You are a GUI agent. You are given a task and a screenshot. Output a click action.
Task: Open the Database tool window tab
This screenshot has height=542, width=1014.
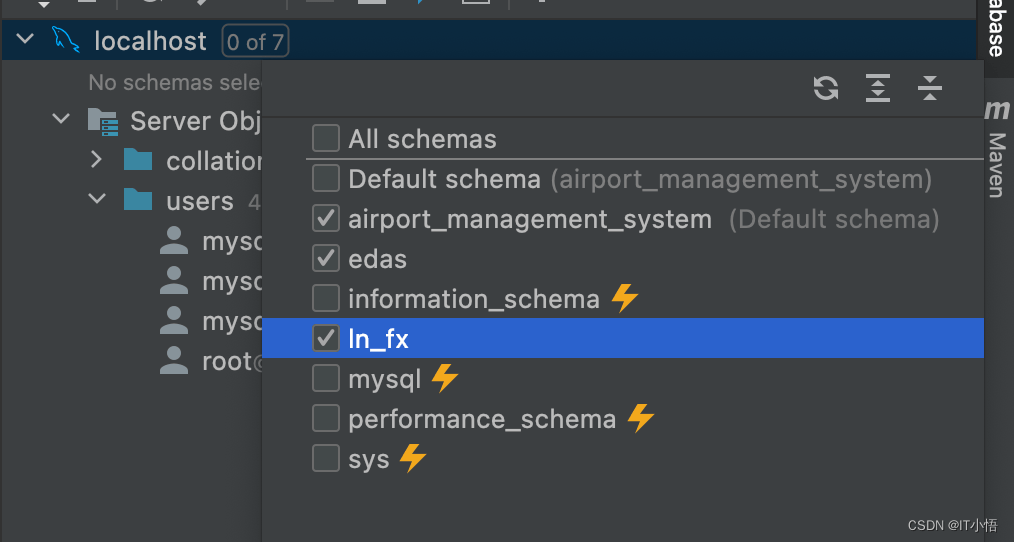pyautogui.click(x=996, y=29)
